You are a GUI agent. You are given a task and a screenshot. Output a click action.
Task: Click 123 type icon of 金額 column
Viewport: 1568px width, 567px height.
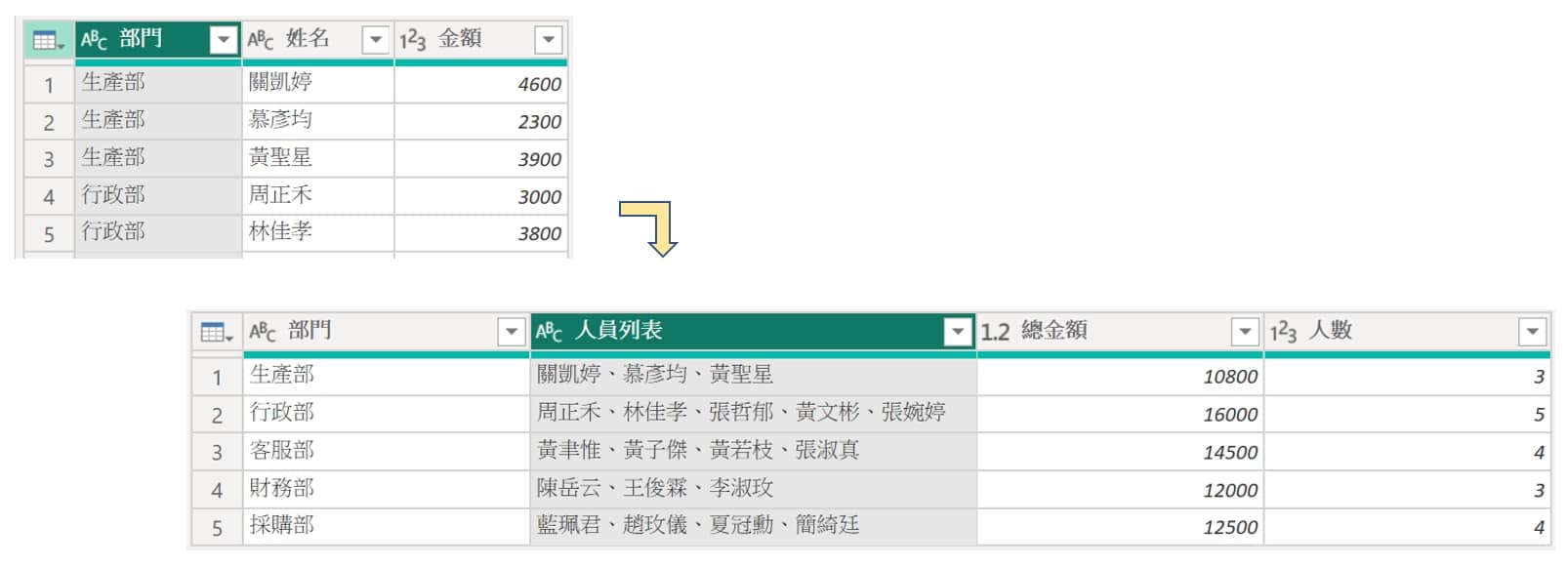point(412,40)
